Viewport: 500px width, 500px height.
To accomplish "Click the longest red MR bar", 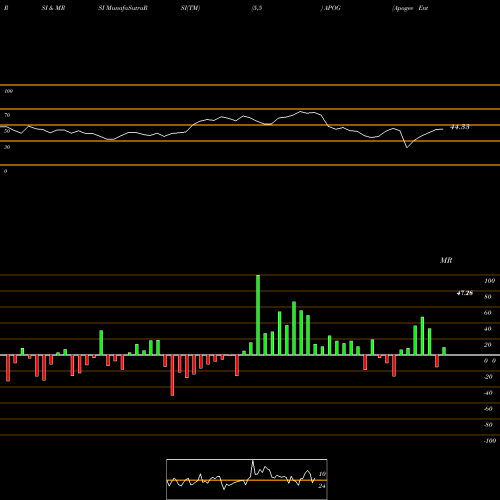I will pyautogui.click(x=172, y=375).
